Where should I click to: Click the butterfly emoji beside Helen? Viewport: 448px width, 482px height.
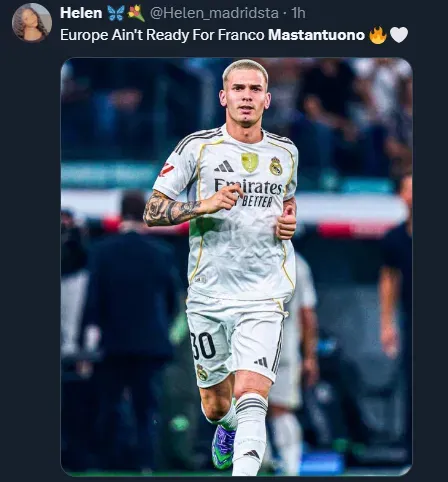[116, 14]
